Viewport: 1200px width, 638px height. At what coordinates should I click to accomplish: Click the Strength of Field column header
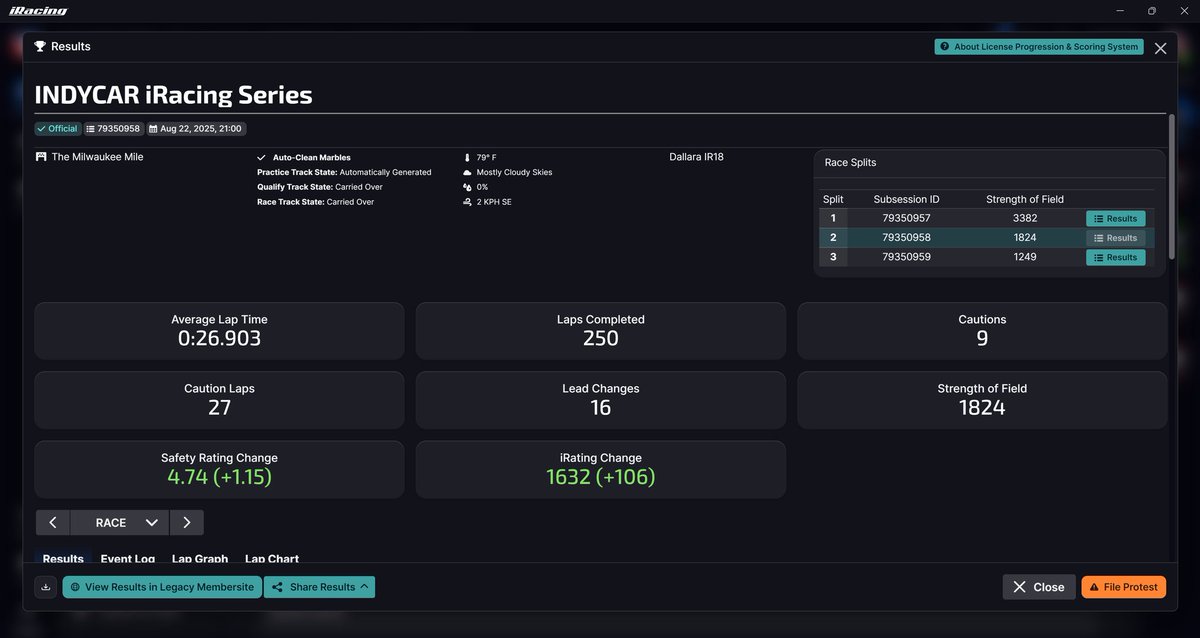(x=1024, y=199)
